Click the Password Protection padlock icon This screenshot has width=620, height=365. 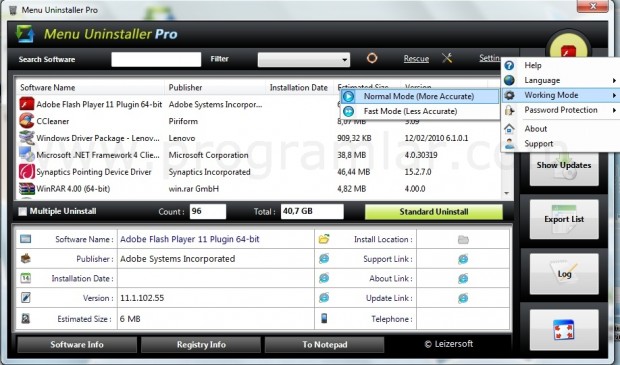(509, 110)
